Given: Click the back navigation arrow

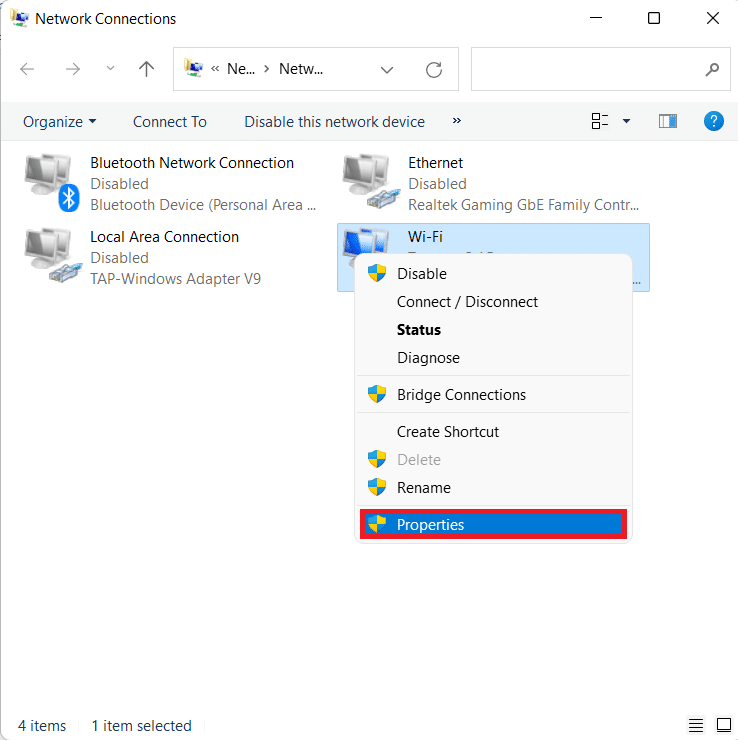Looking at the screenshot, I should click(27, 69).
